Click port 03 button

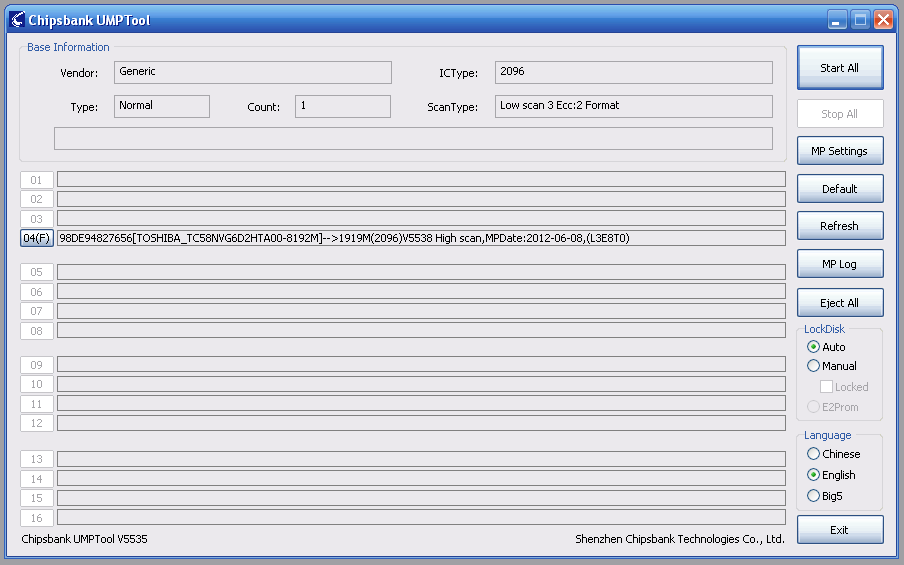[37, 219]
